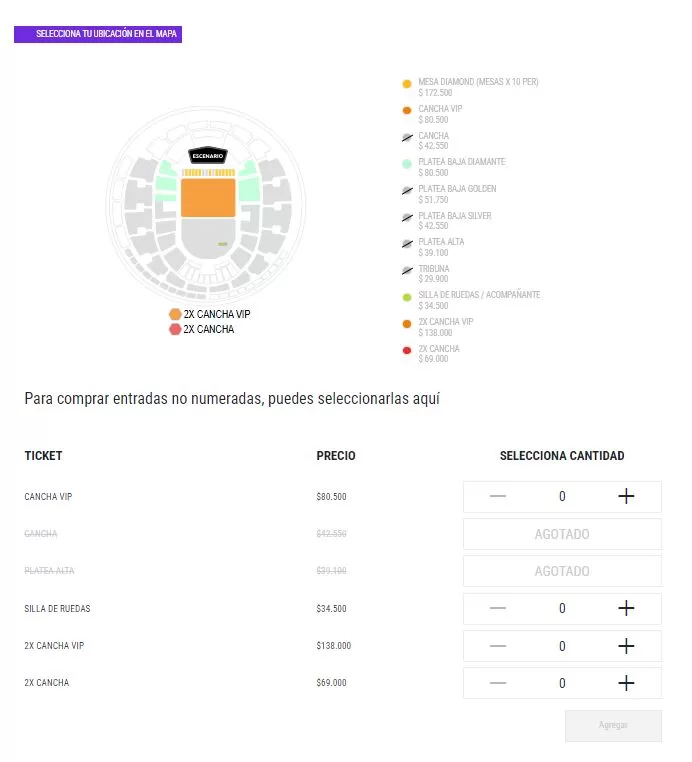Decrease CANCHA VIP ticket quantity with minus
Image resolution: width=692 pixels, height=762 pixels.
point(498,496)
